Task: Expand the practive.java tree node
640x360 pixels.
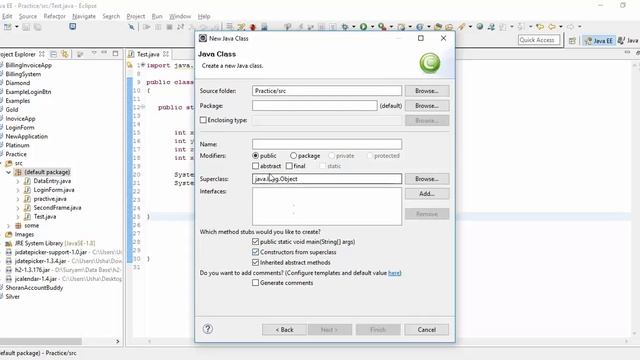Action: point(18,199)
